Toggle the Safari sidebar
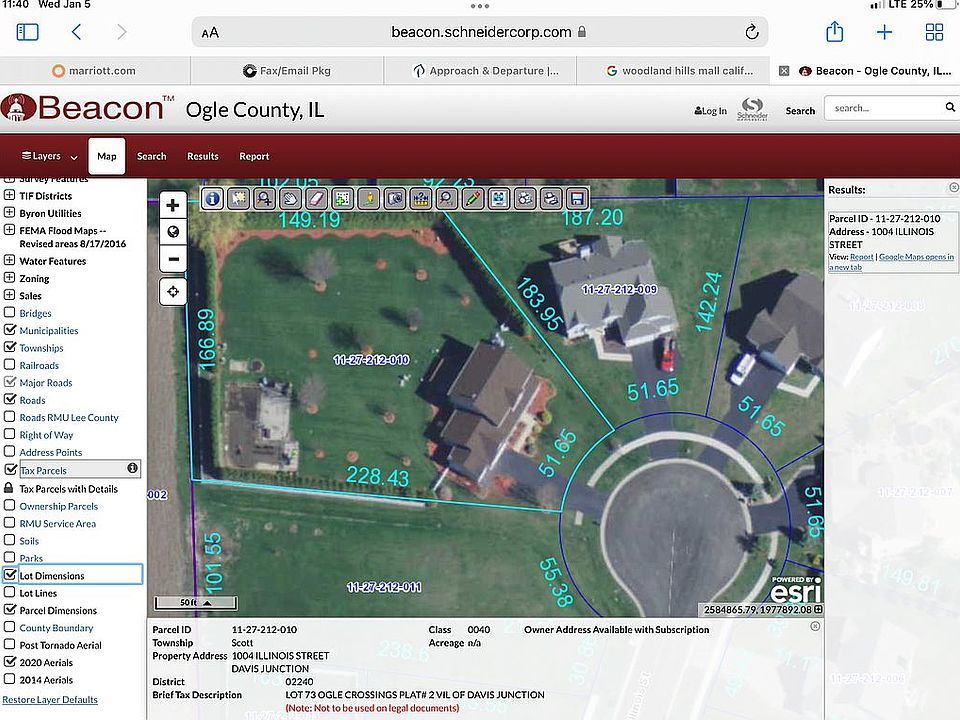 tap(27, 32)
